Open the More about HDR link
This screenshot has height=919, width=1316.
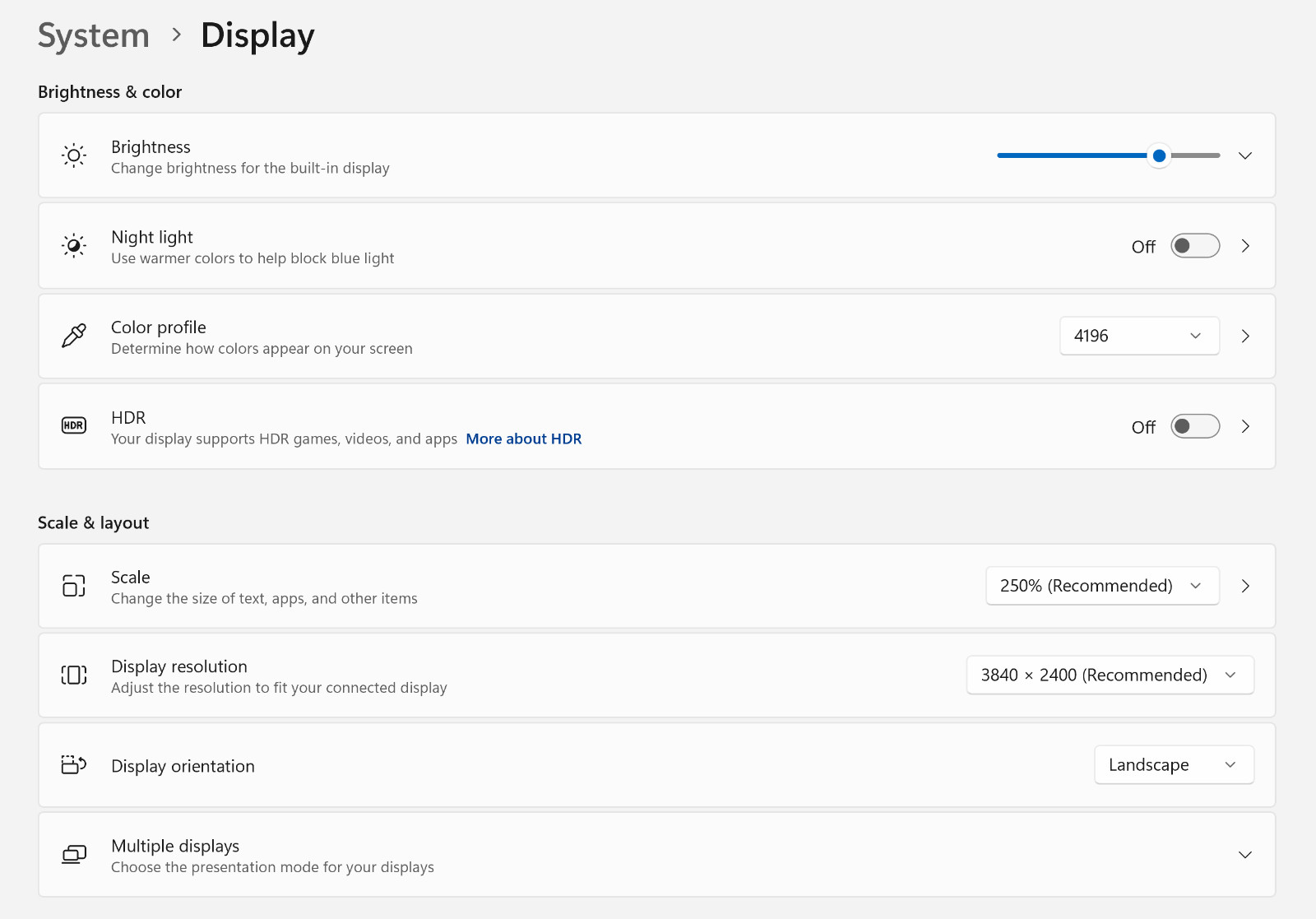tap(524, 439)
